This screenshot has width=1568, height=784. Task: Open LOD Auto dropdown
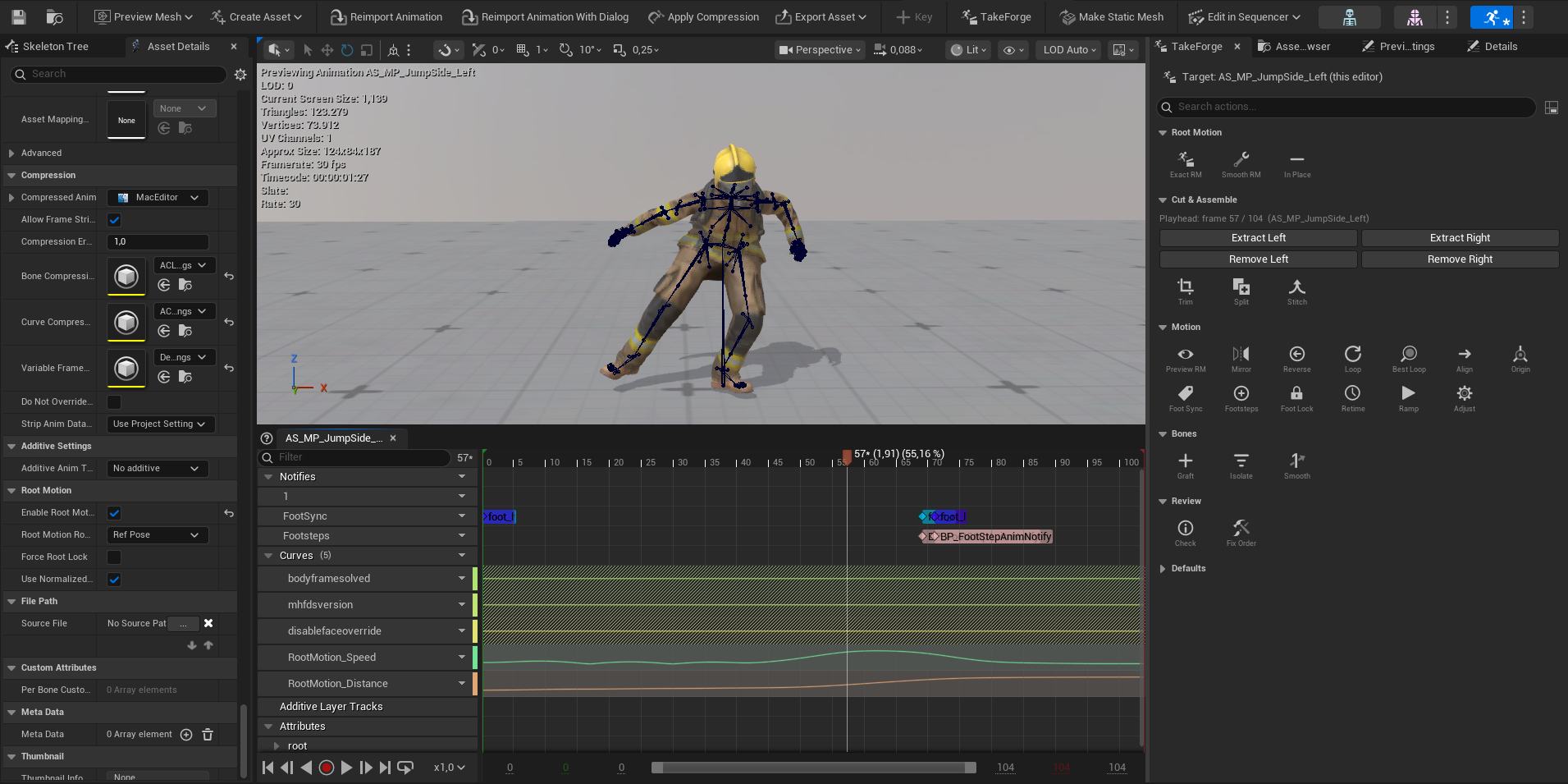1069,50
